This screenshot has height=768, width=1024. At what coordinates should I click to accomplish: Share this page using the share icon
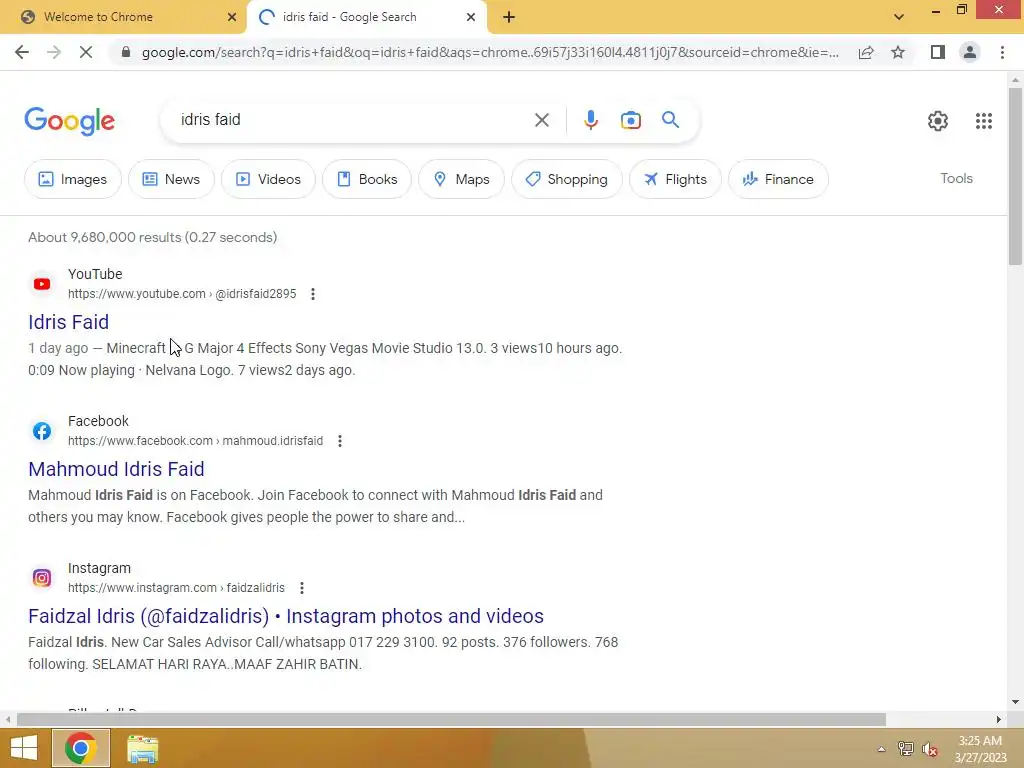(866, 52)
